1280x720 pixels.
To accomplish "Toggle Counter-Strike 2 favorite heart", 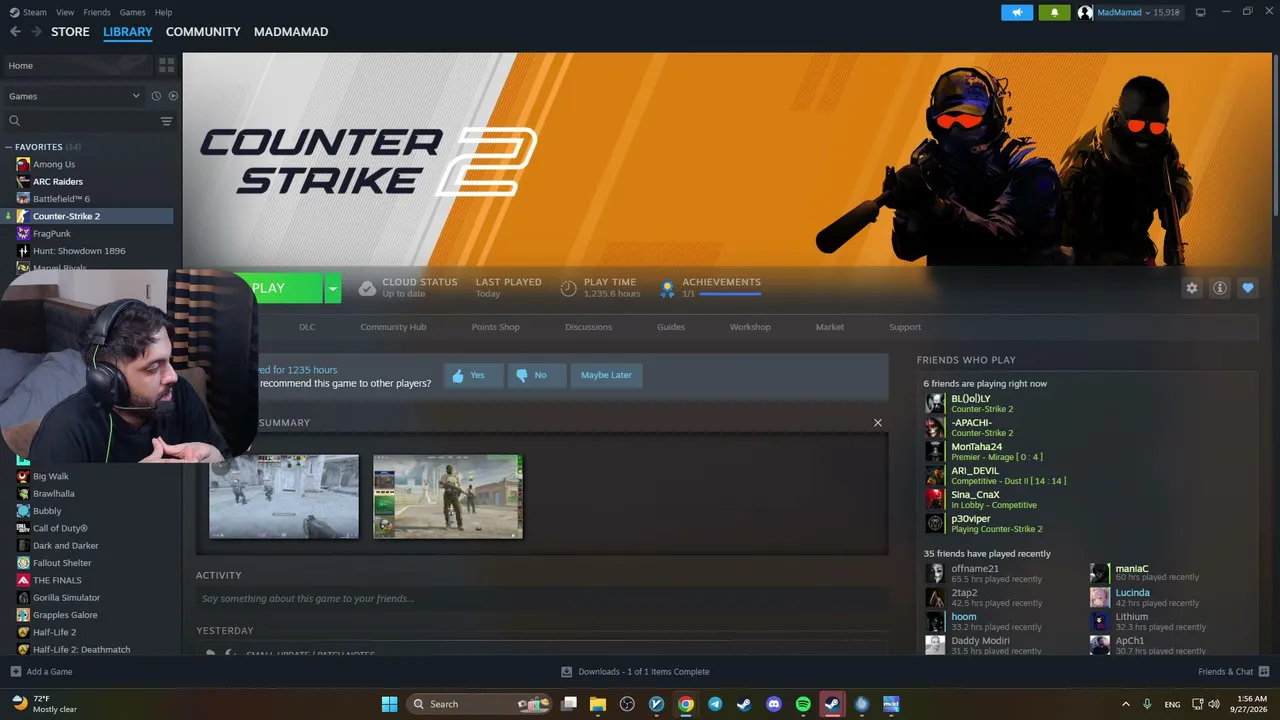I will point(1248,288).
